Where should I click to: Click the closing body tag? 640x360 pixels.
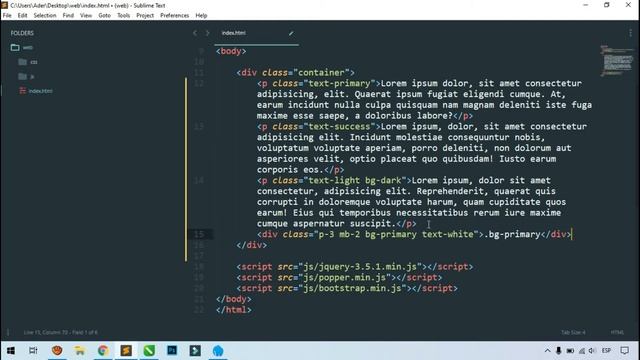point(233,299)
